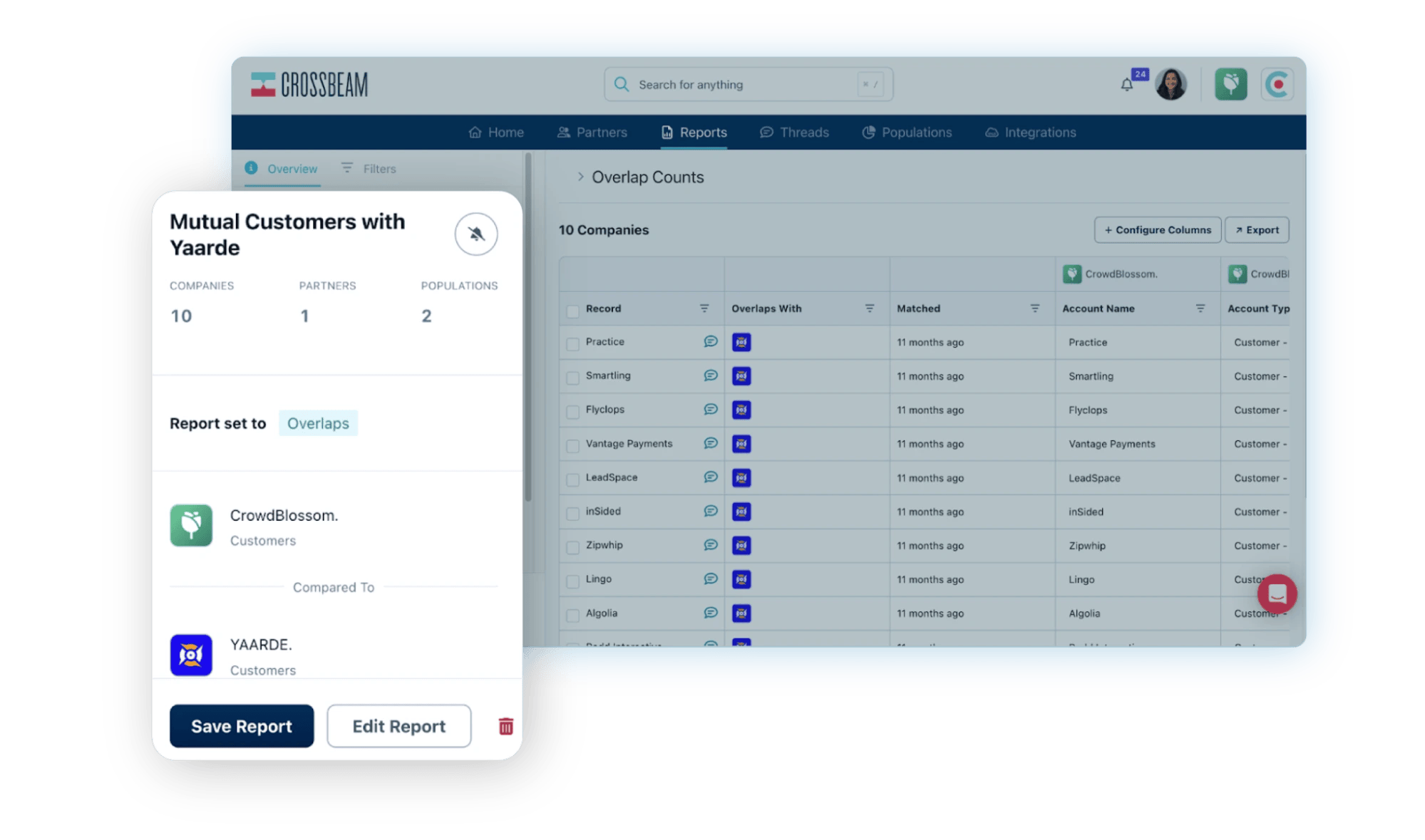The image size is (1425, 840).
Task: Delete report with the red trash icon
Action: 506,726
